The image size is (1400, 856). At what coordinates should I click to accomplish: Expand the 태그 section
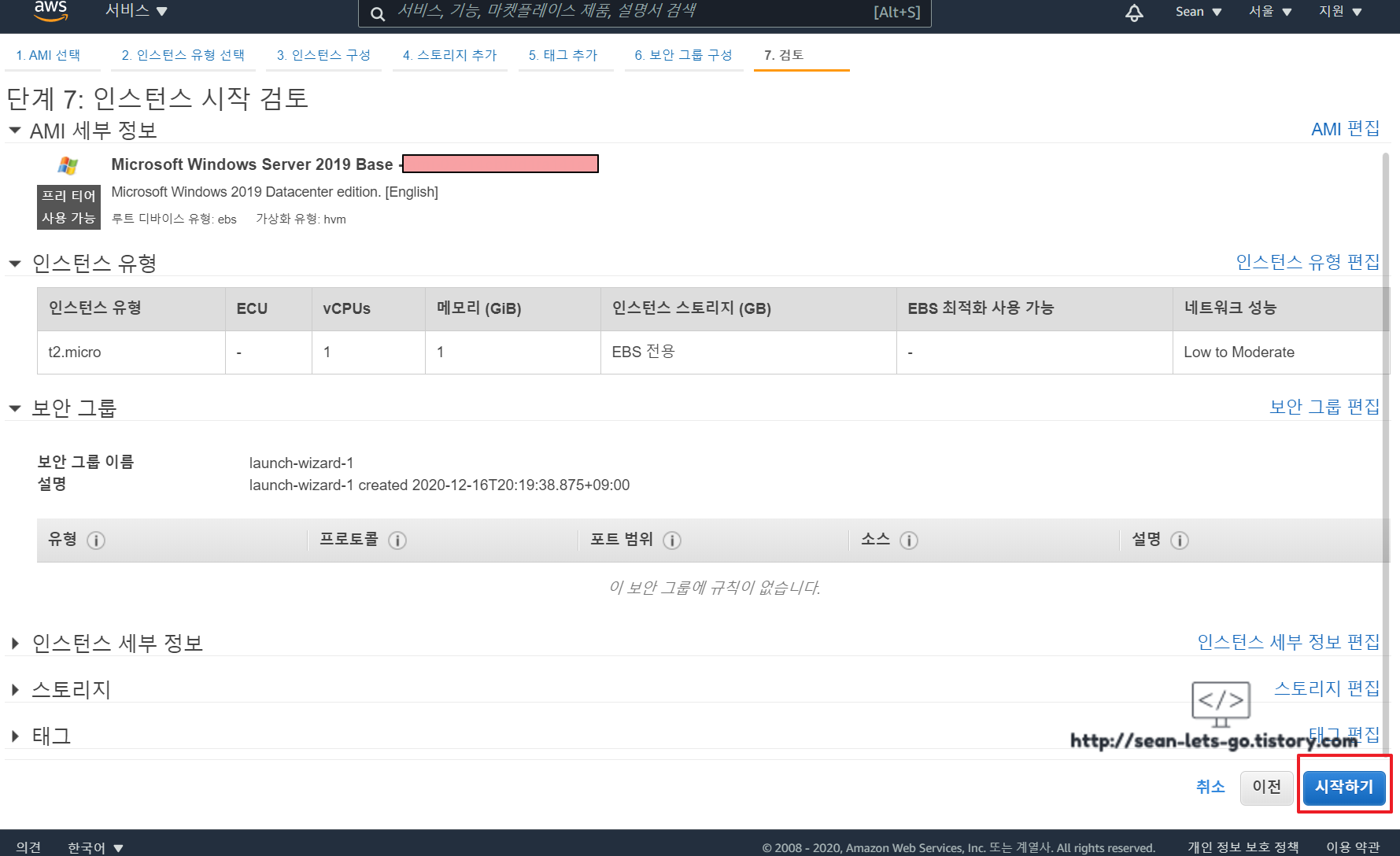[15, 736]
